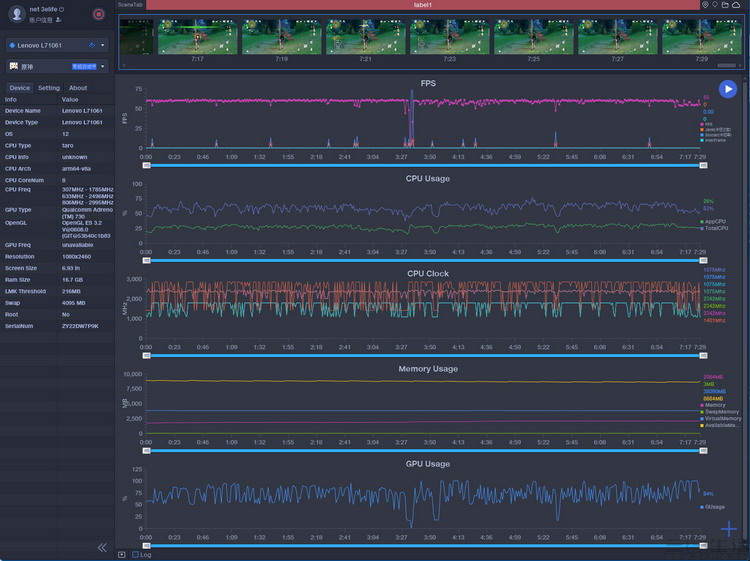The width and height of the screenshot is (750, 561).
Task: Click the thumbnail strip right scroll arrow
Action: point(740,66)
